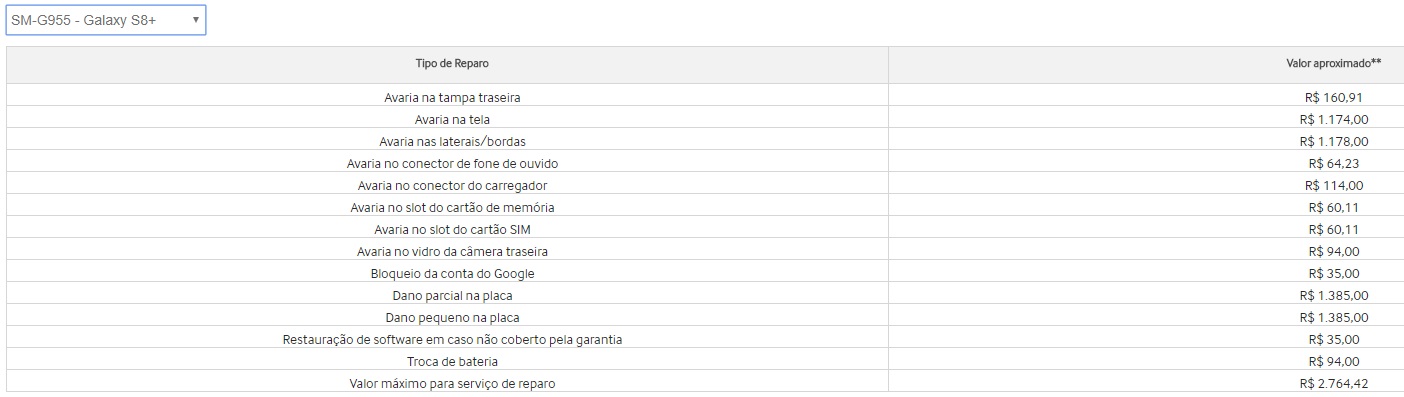Click Valor máximo para serviço de reparo
The height and width of the screenshot is (397, 1404).
coord(452,383)
